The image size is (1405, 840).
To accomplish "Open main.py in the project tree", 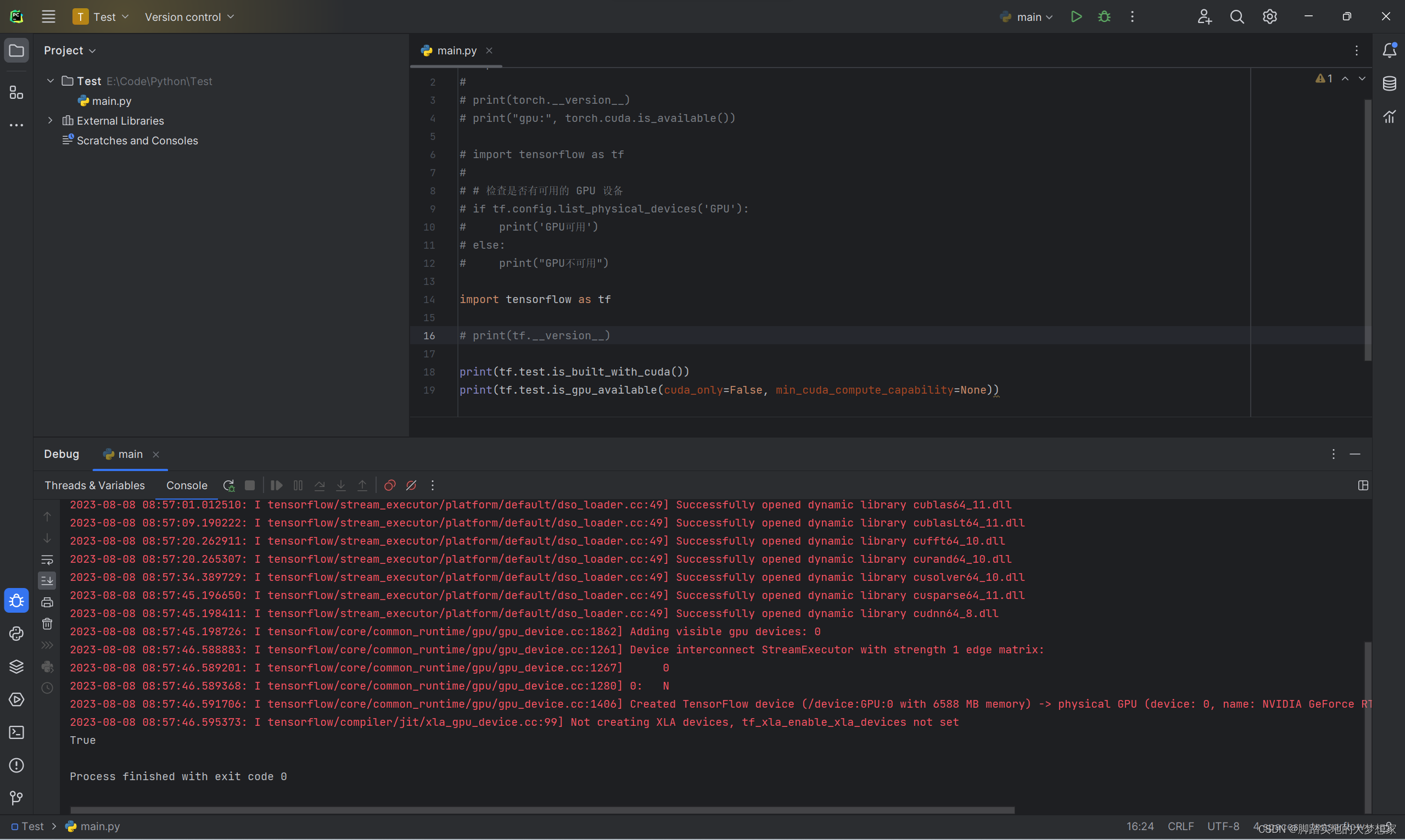I will click(x=111, y=101).
